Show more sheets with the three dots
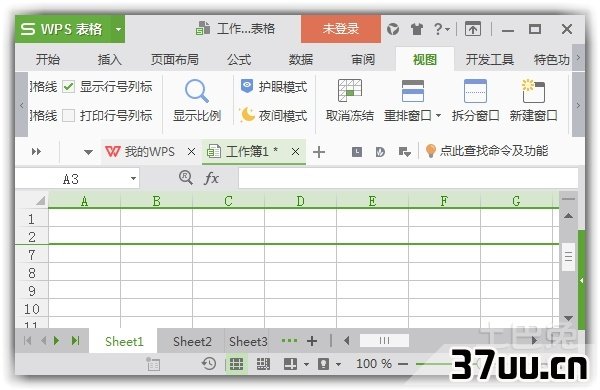Image resolution: width=600 pixels, height=390 pixels. pos(289,340)
